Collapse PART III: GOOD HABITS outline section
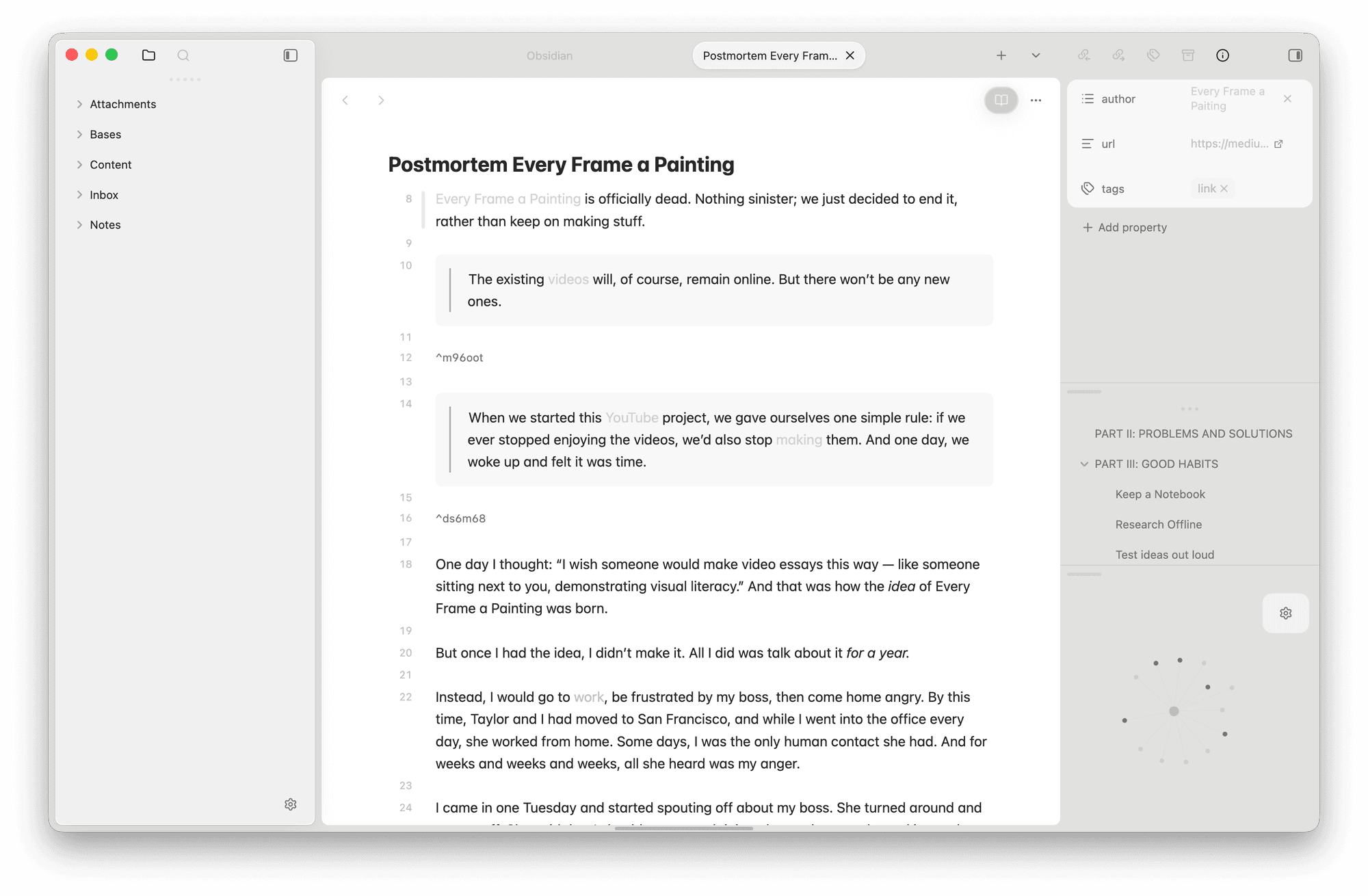Image resolution: width=1368 pixels, height=896 pixels. [x=1084, y=464]
